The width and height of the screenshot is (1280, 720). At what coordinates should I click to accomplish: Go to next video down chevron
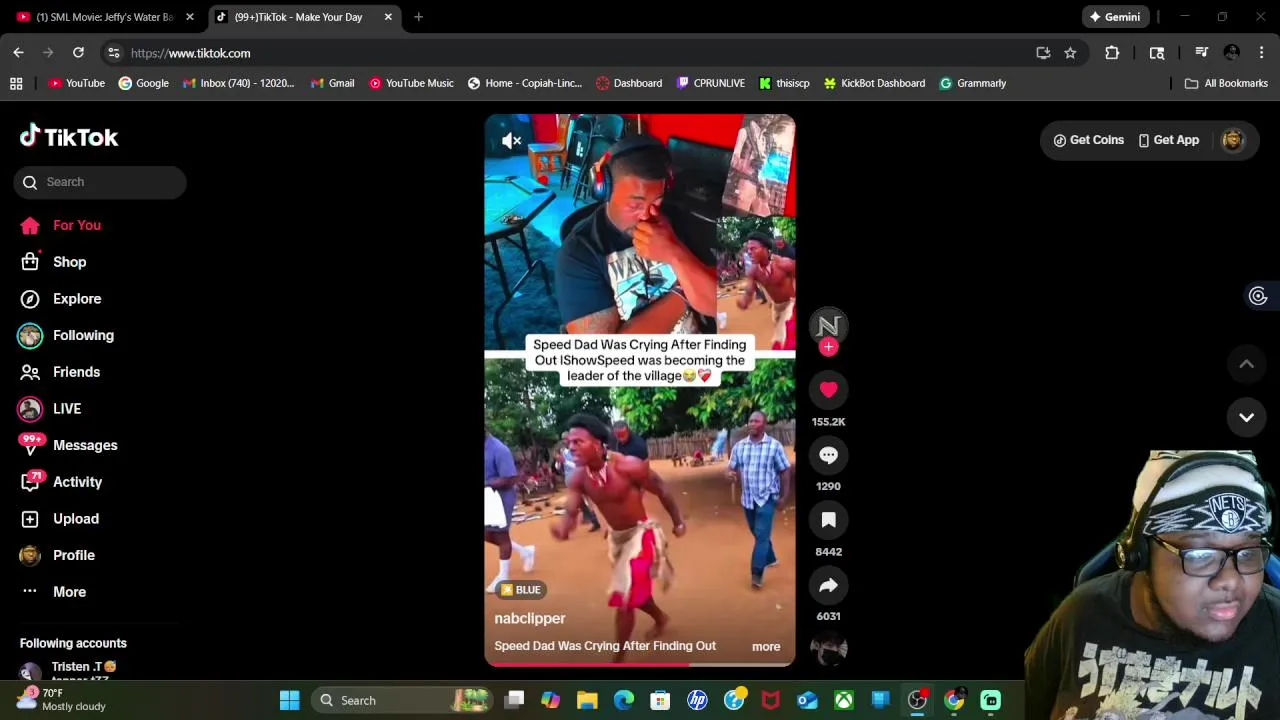(1246, 417)
